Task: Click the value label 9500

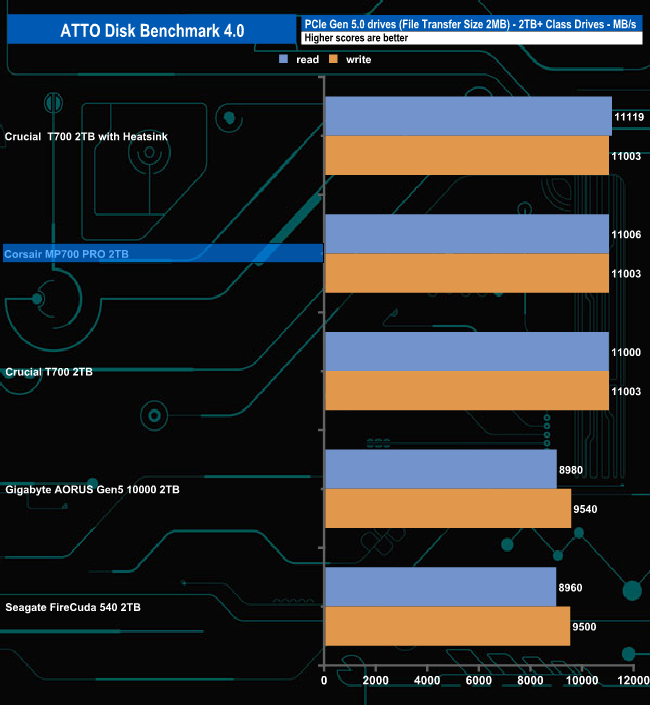Action: coord(584,627)
